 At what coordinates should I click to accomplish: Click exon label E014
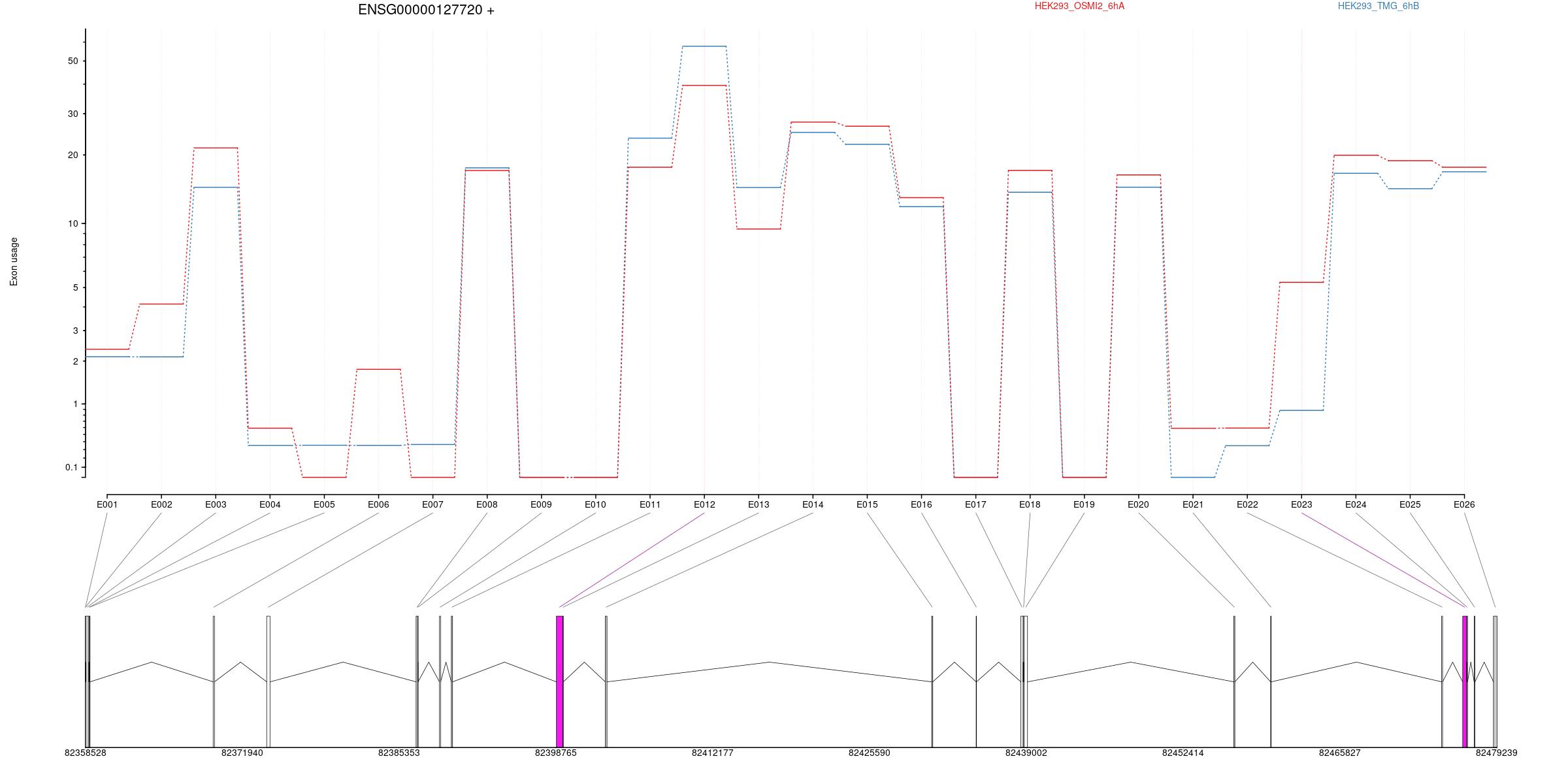click(x=813, y=504)
